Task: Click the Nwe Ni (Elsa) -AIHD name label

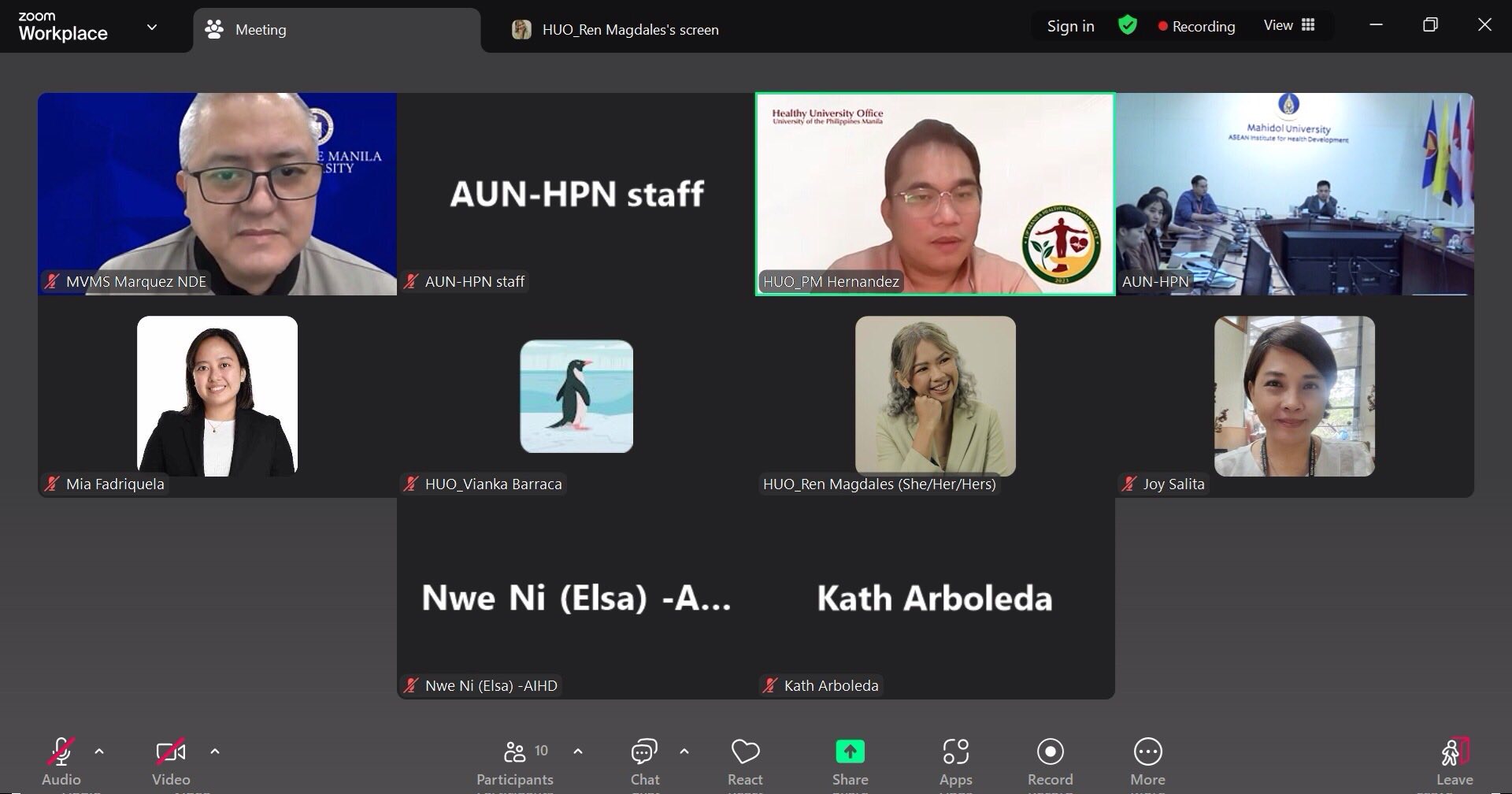Action: [x=491, y=685]
